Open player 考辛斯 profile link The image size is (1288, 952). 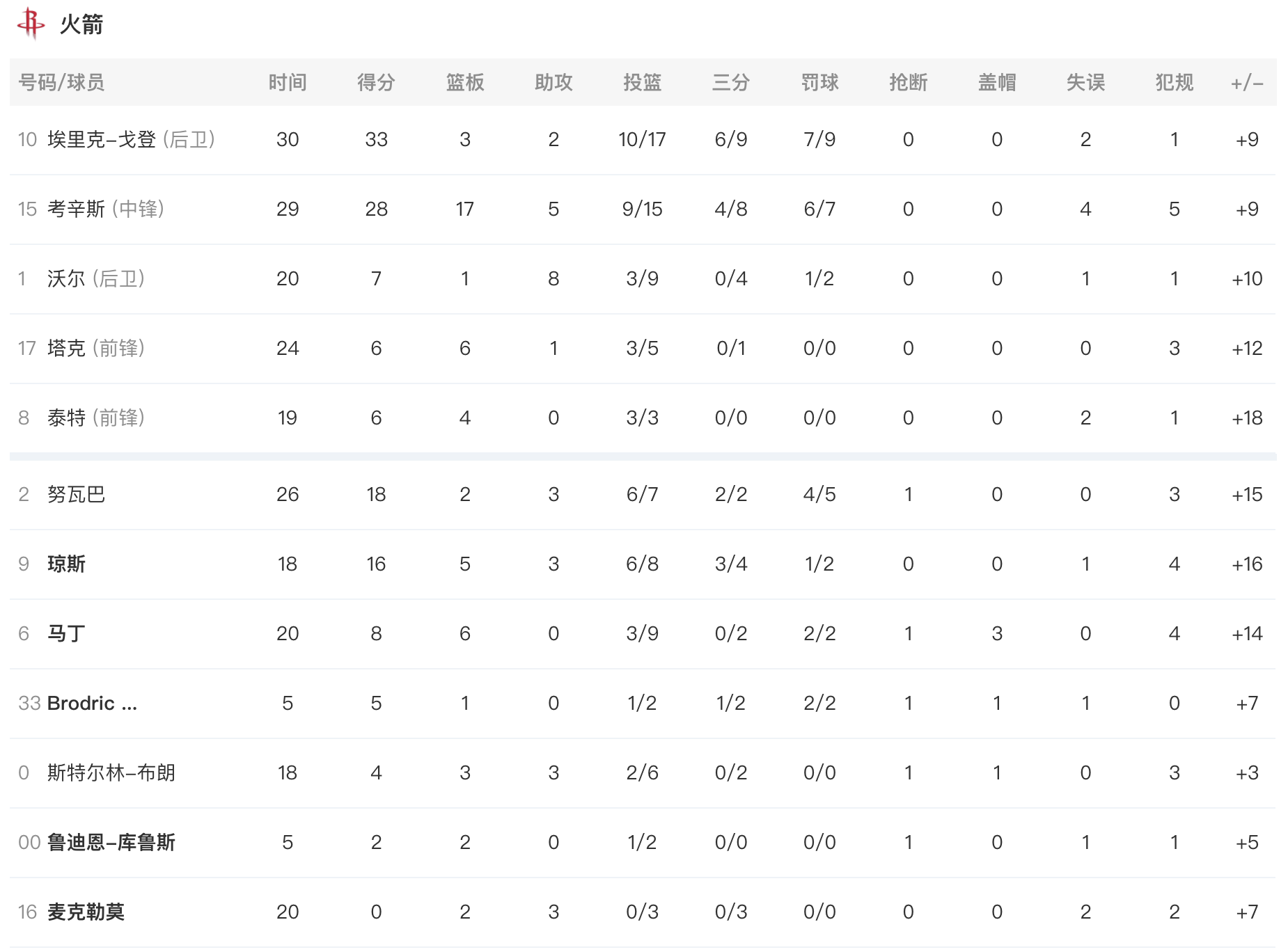coord(76,209)
